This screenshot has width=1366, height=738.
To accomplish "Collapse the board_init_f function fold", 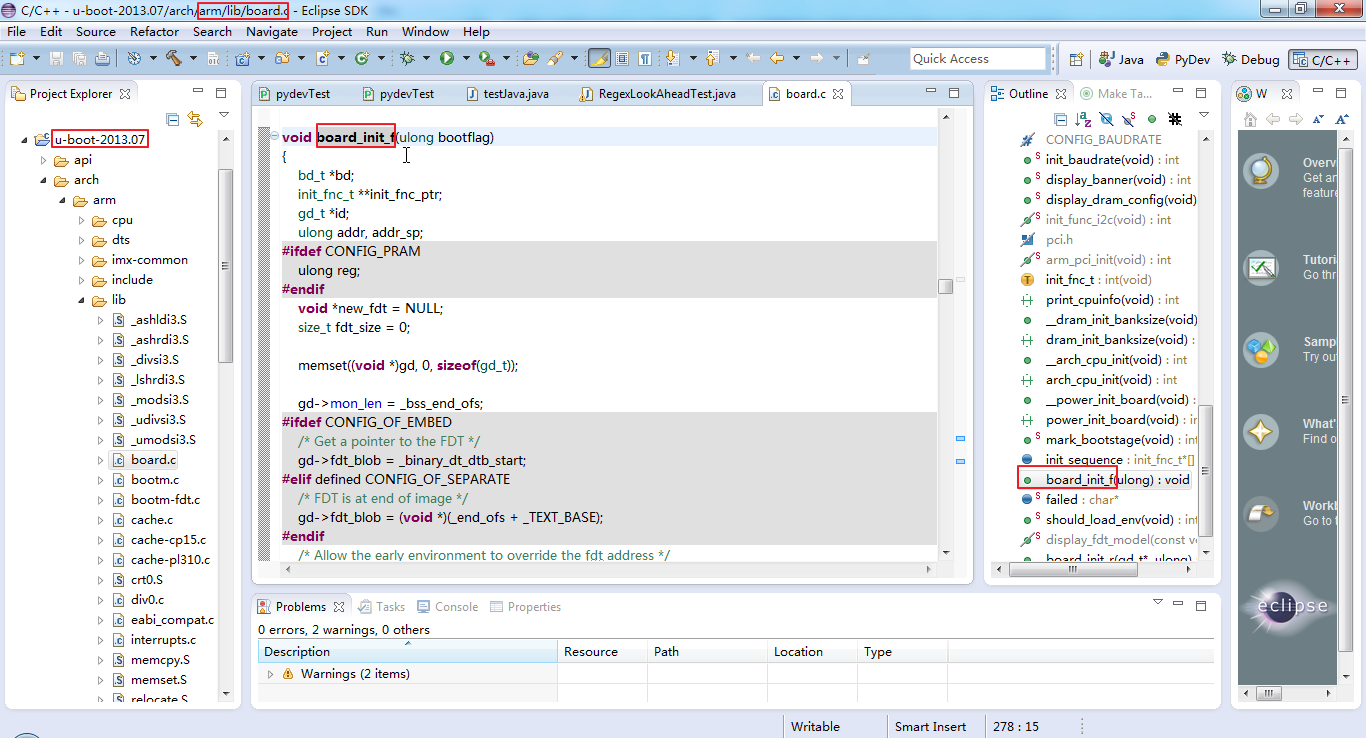I will coord(273,137).
